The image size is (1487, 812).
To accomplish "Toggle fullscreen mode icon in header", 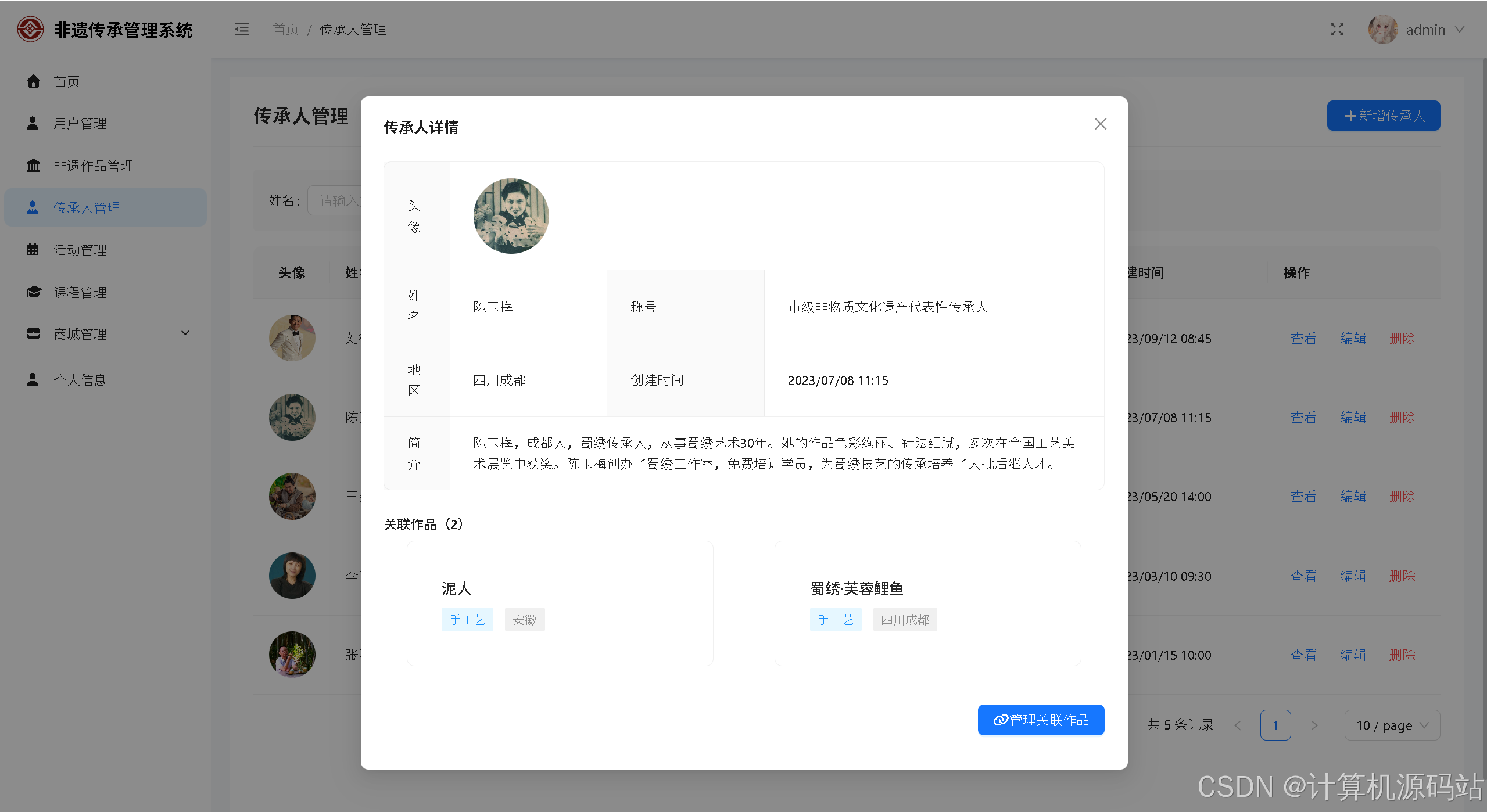I will (1337, 29).
